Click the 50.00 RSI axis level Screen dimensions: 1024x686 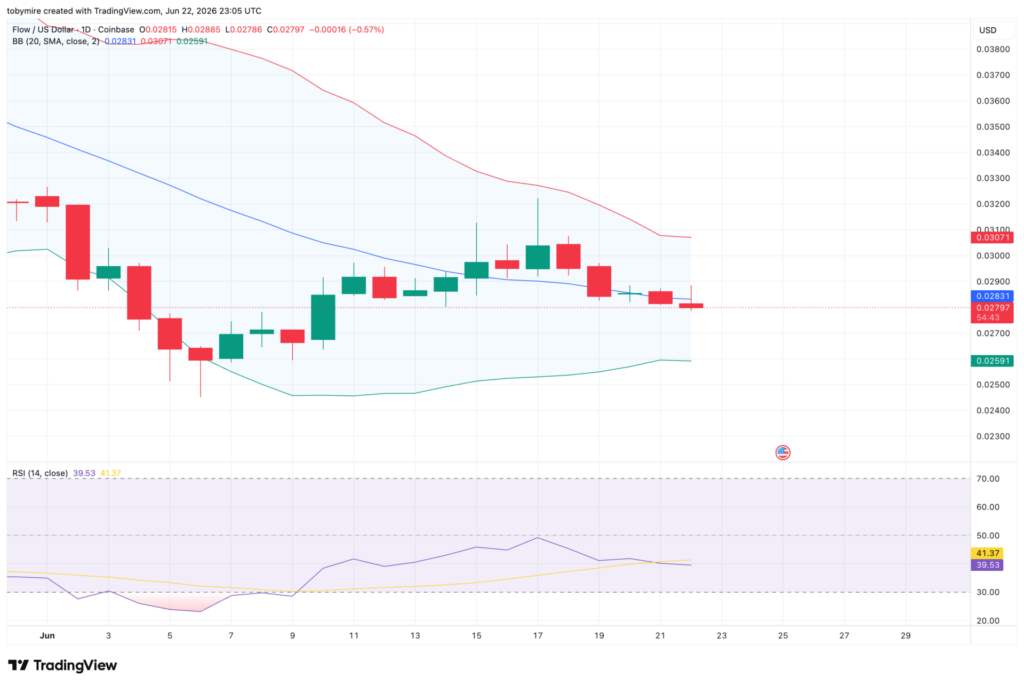[x=987, y=536]
